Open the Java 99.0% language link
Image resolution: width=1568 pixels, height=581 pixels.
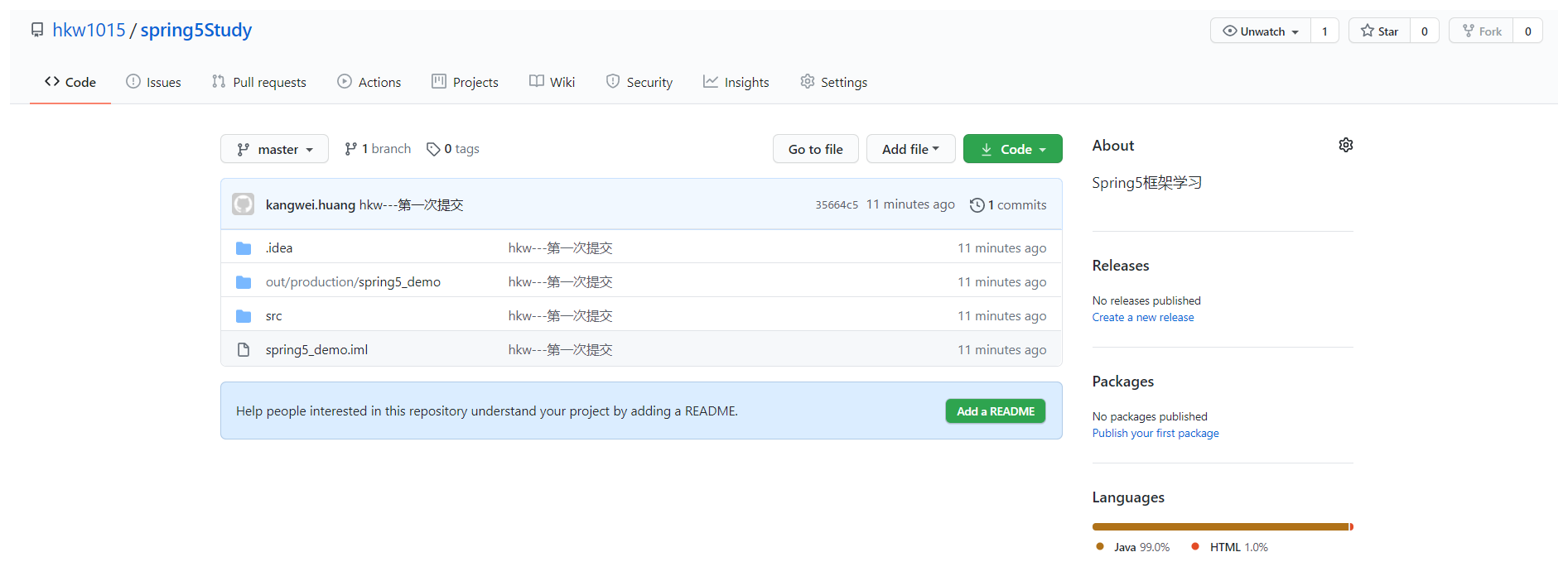(1133, 547)
